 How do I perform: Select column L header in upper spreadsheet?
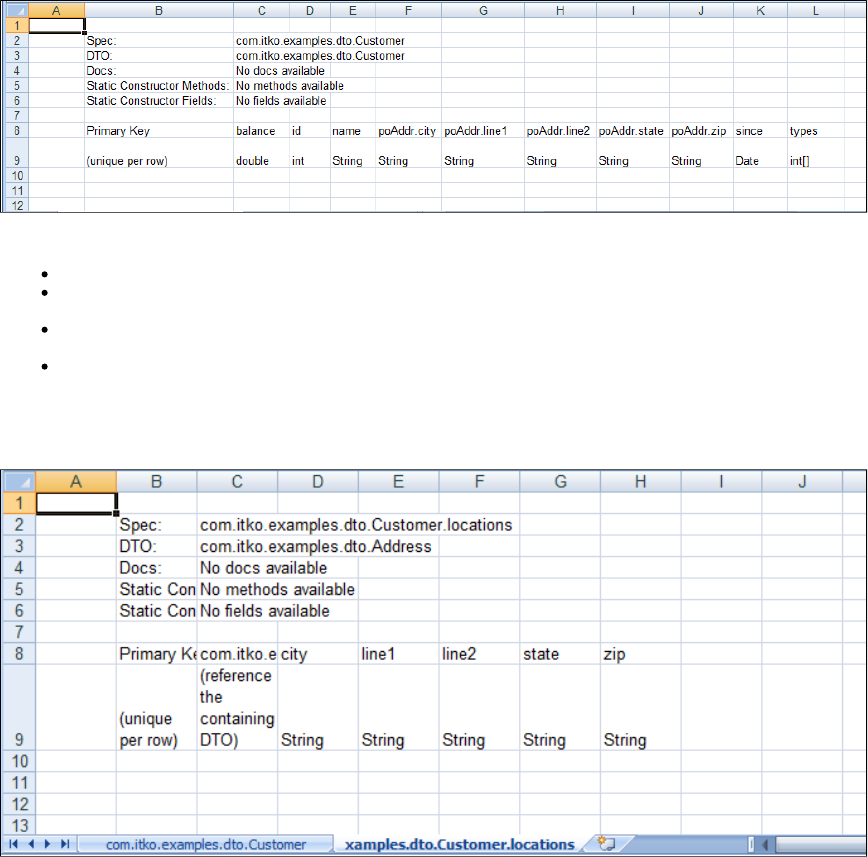(815, 11)
